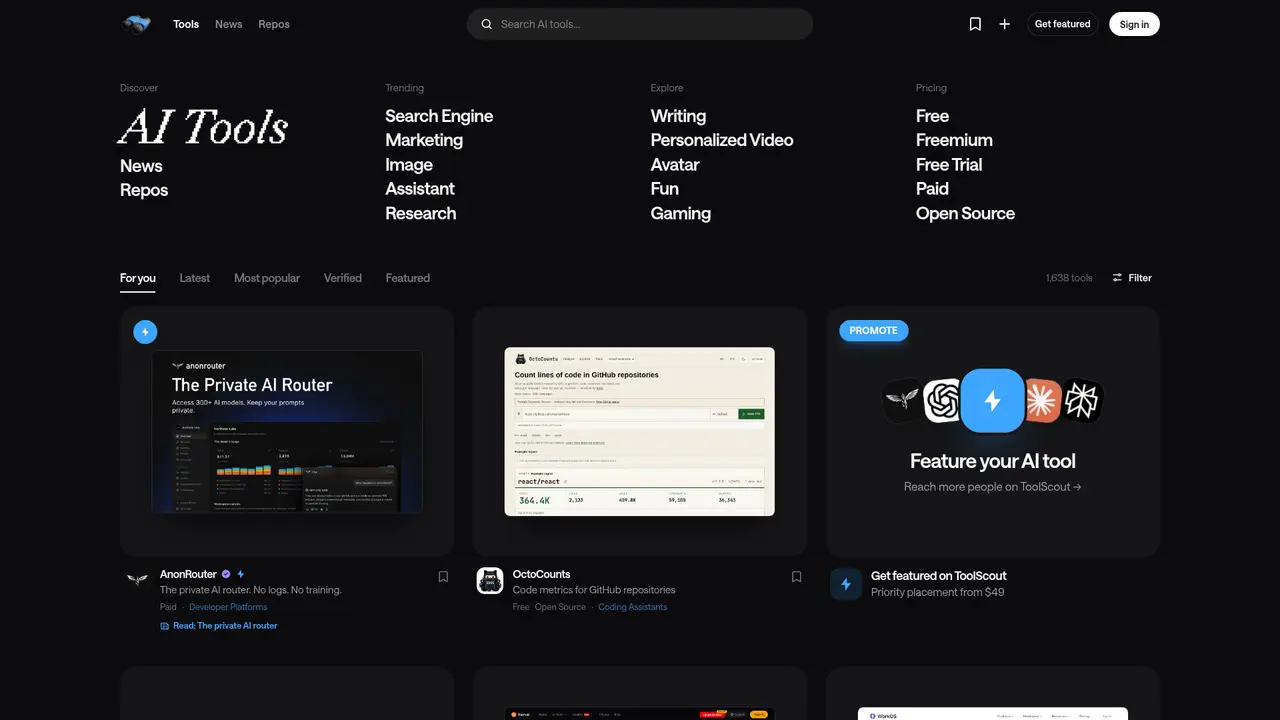The width and height of the screenshot is (1280, 720).
Task: Filter by Free Trial pricing
Action: point(949,165)
